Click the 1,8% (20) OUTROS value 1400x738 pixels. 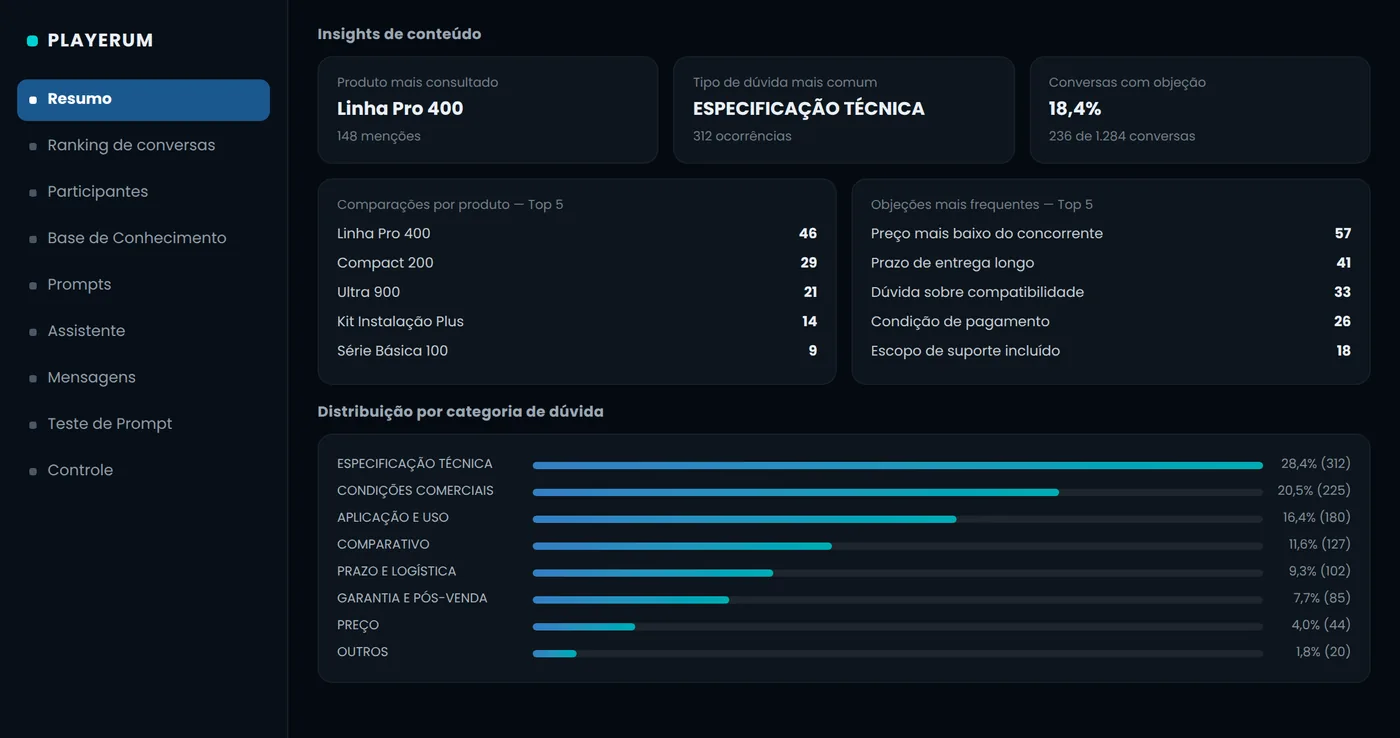click(x=1323, y=652)
